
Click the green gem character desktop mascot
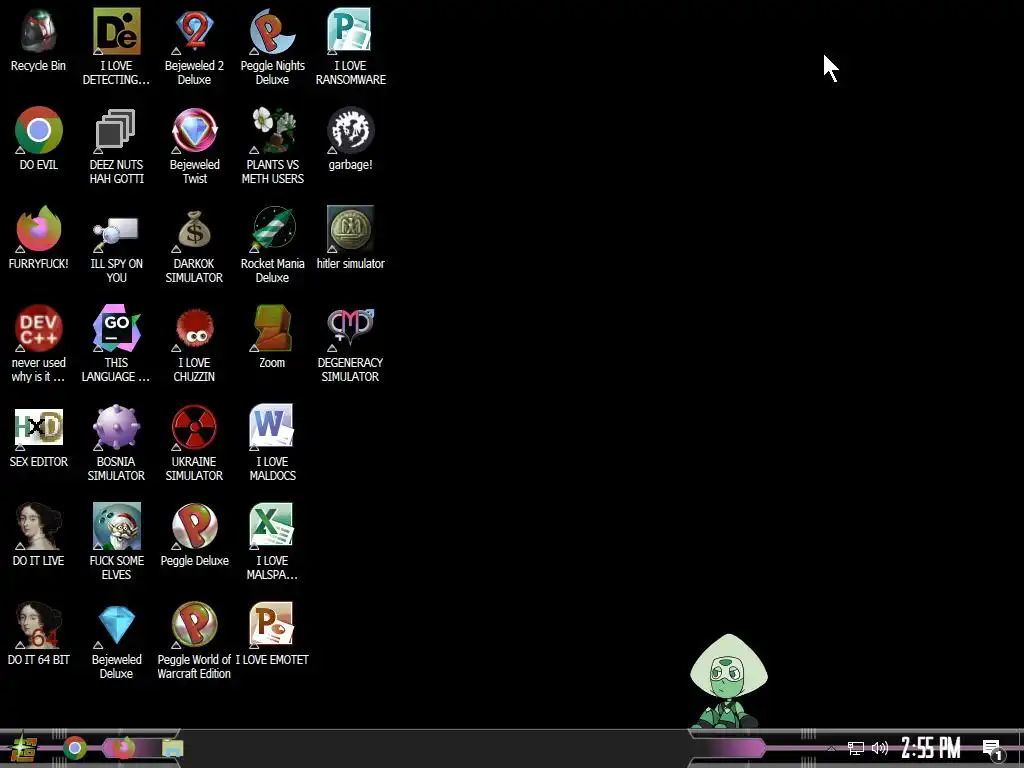(728, 680)
